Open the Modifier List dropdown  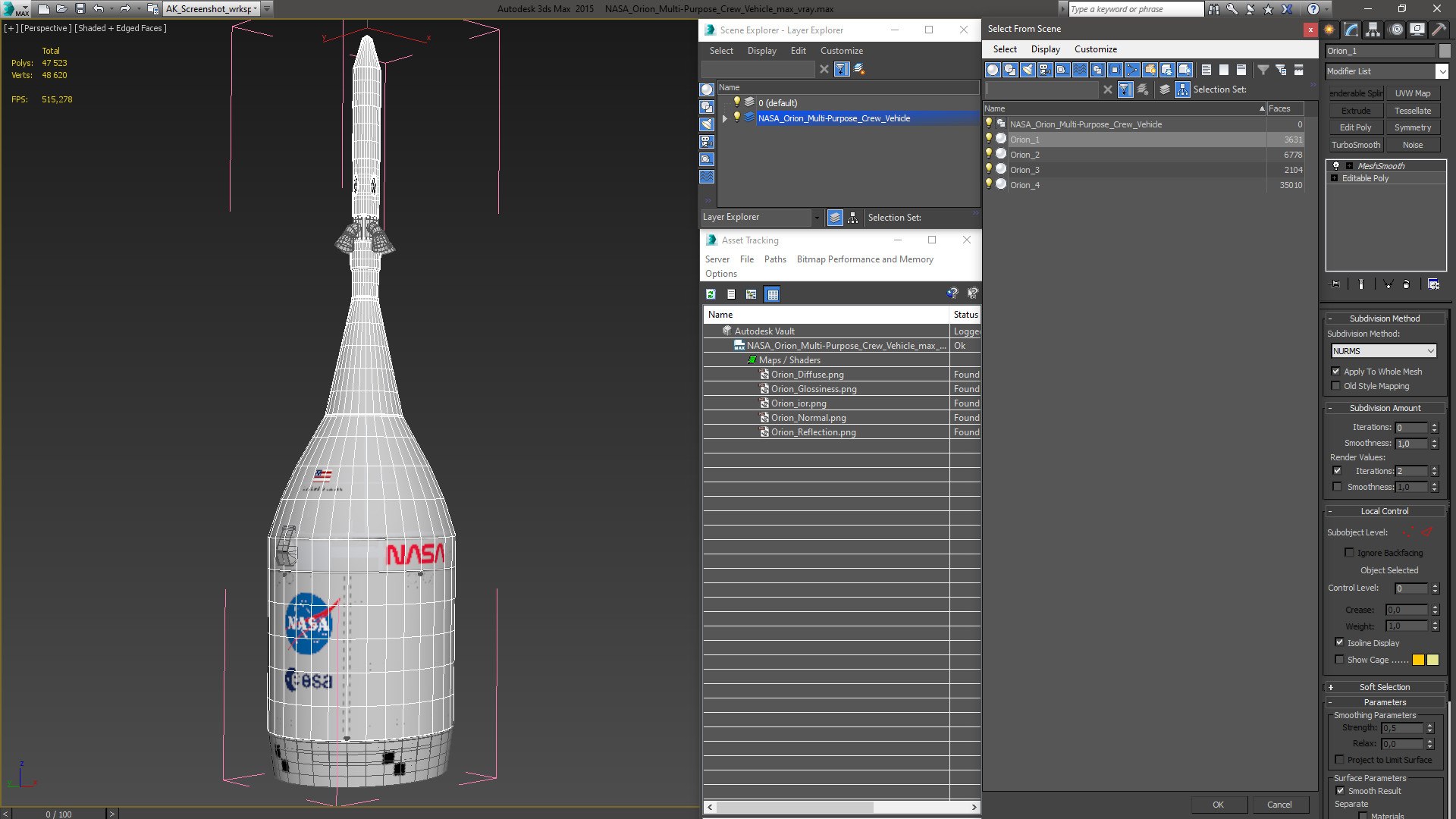pos(1442,71)
